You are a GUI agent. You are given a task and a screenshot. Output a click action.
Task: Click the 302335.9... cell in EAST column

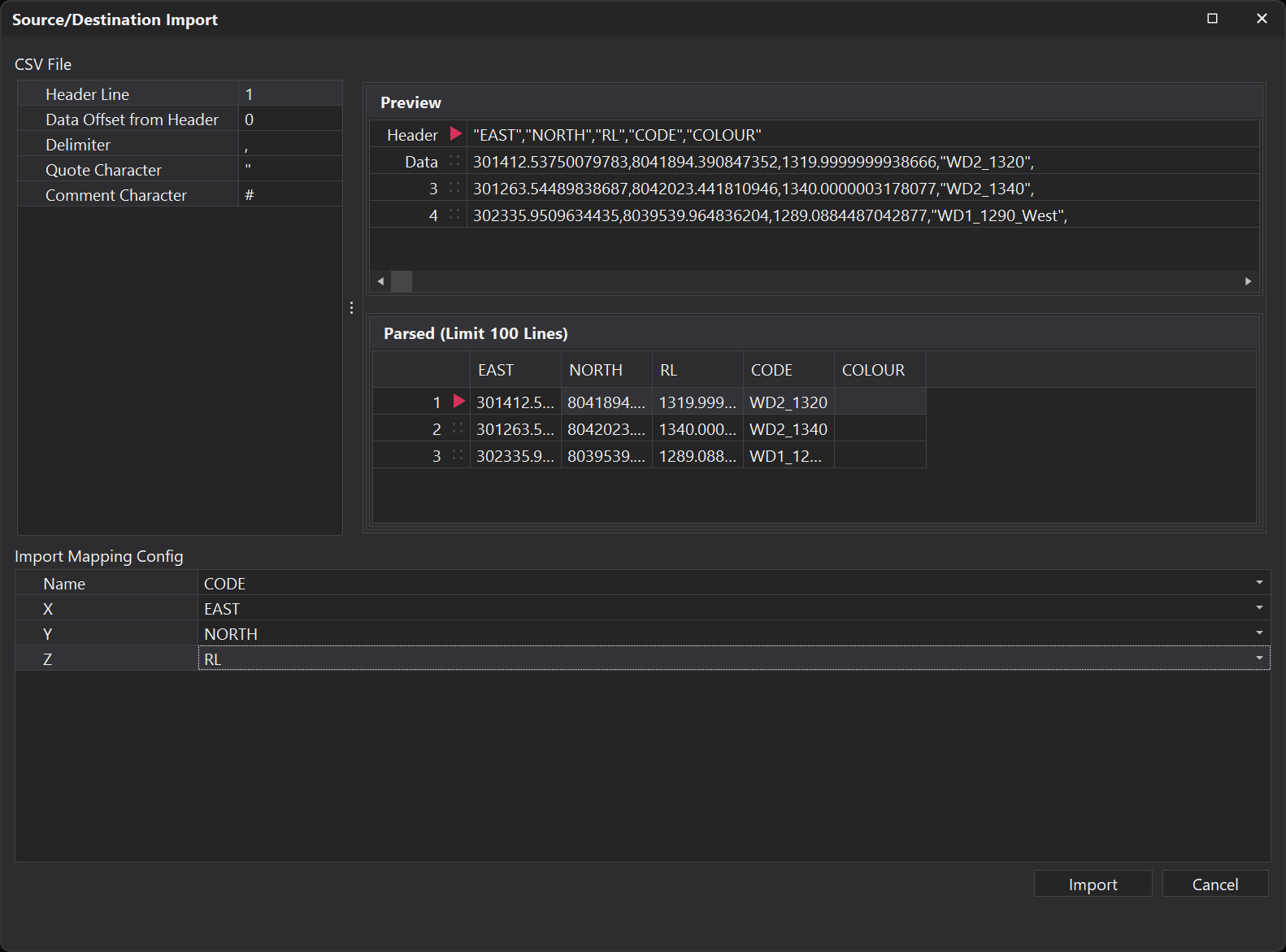(515, 455)
